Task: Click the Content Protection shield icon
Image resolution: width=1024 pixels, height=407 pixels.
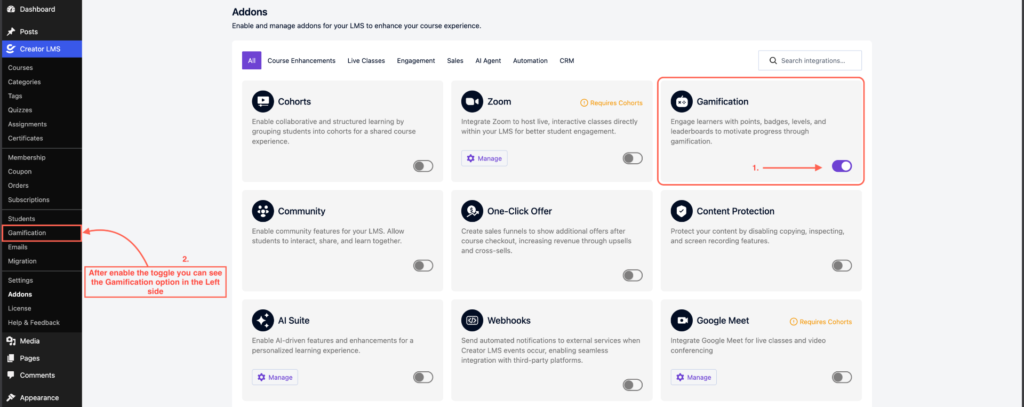Action: [681, 211]
